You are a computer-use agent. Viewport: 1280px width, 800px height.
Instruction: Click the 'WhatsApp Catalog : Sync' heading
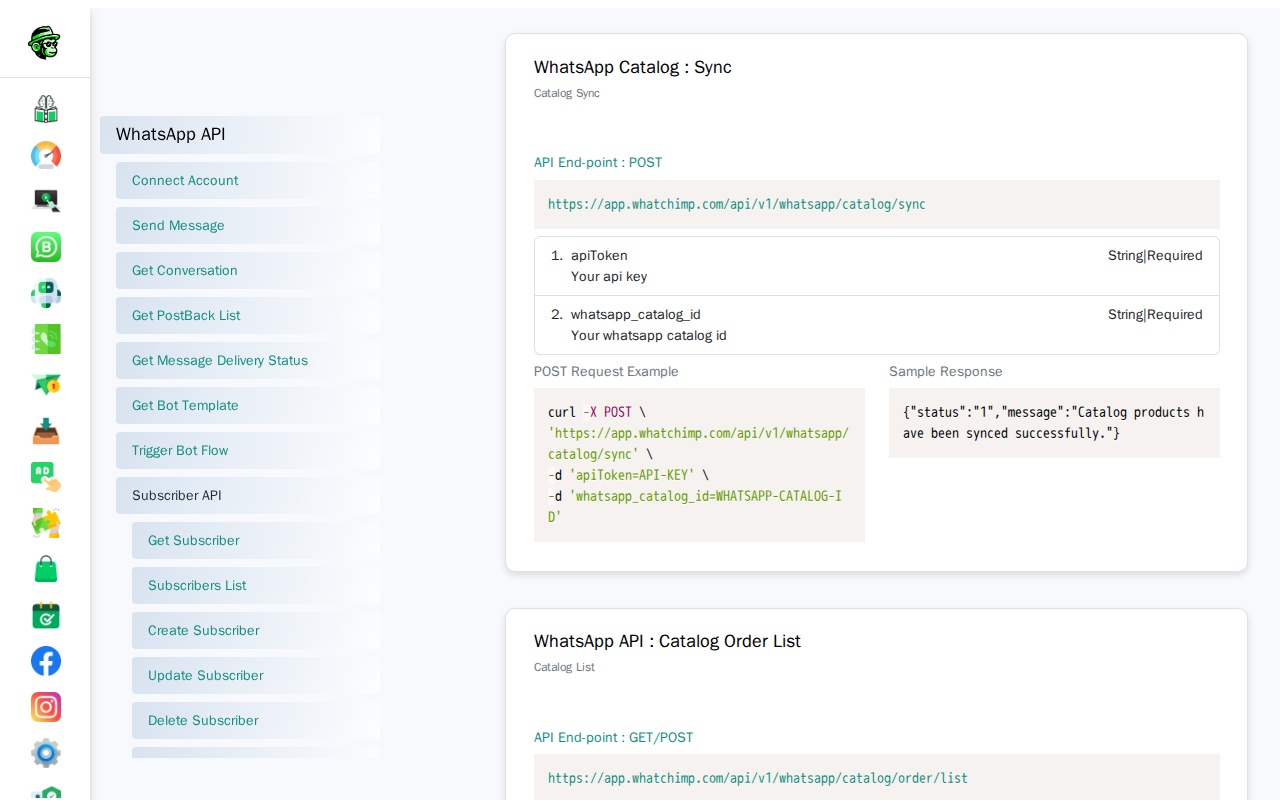point(633,68)
